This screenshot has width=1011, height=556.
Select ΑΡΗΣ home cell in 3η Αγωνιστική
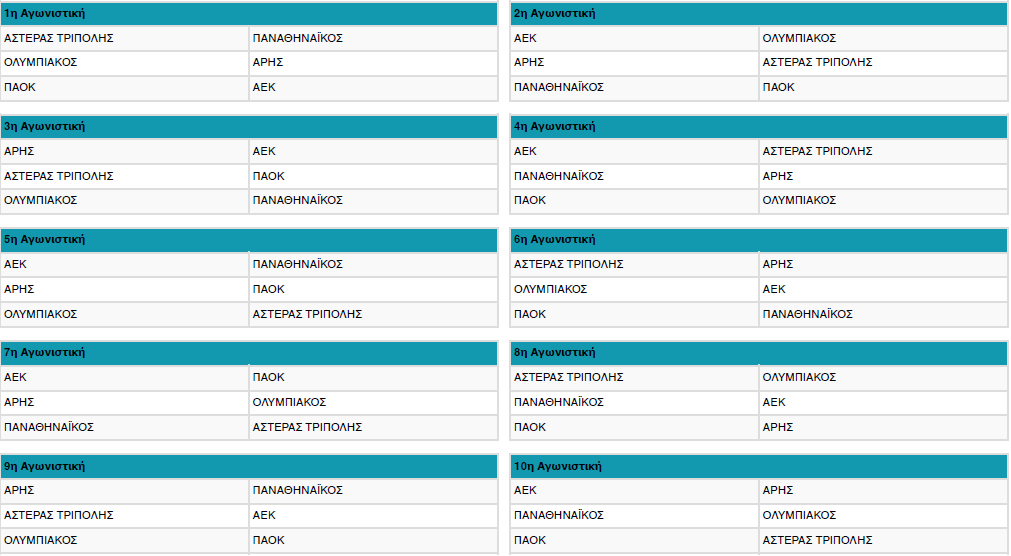tap(20, 151)
